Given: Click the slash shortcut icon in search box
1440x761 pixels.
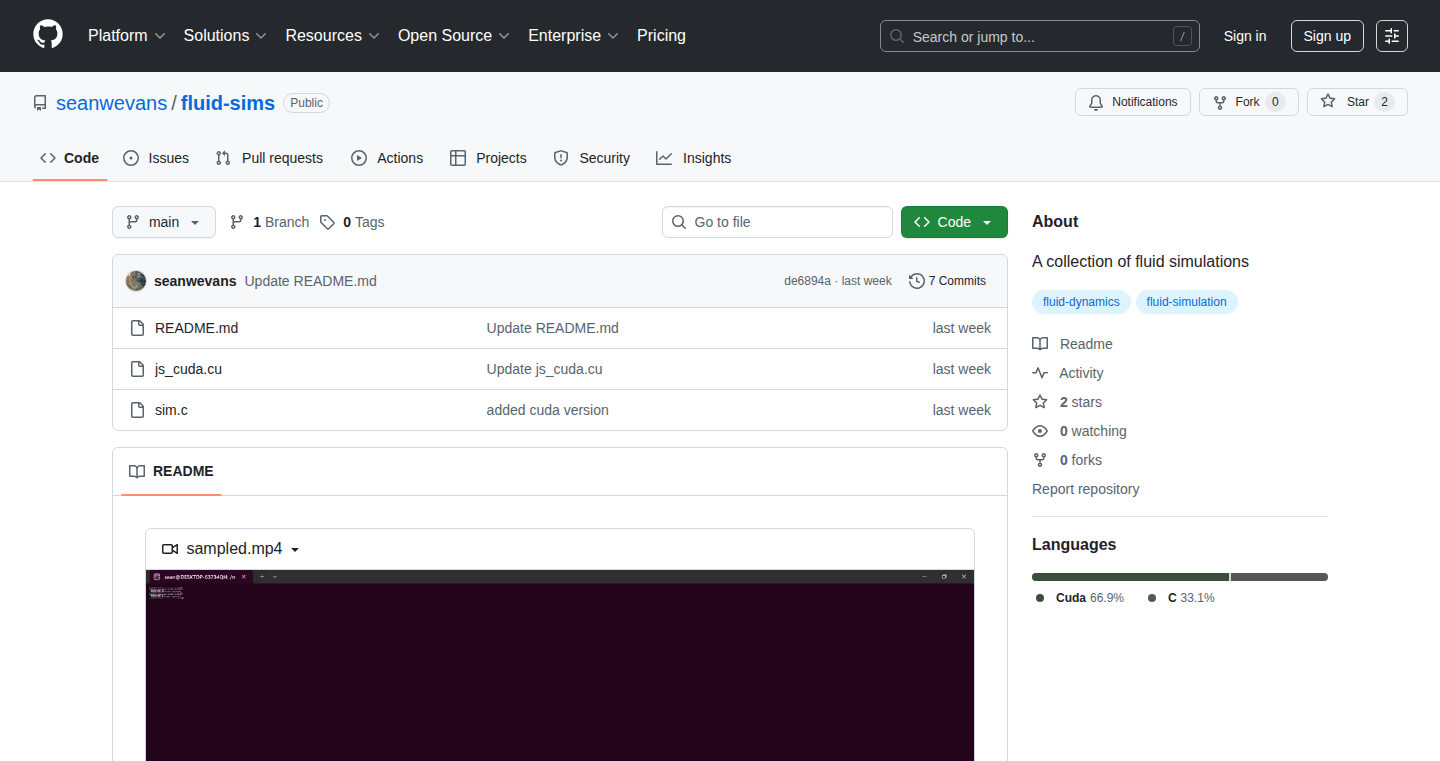Looking at the screenshot, I should coord(1182,36).
